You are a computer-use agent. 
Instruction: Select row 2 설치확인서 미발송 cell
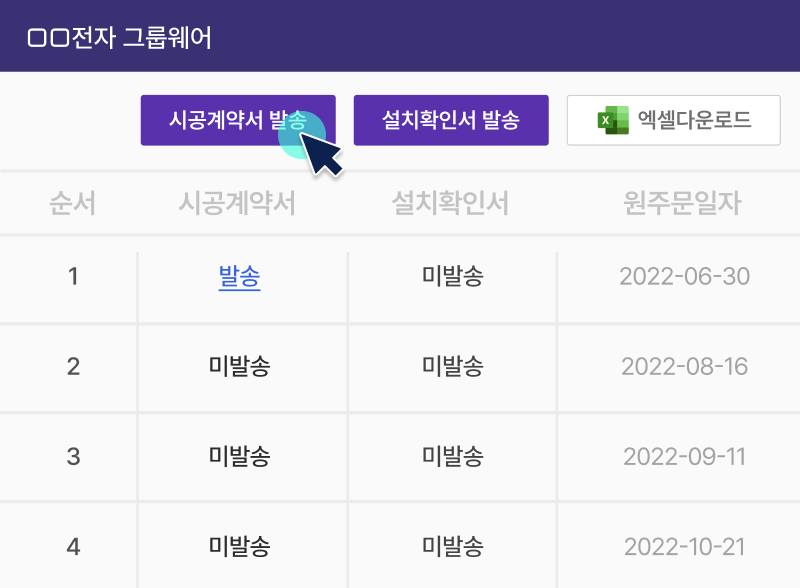[x=452, y=366]
